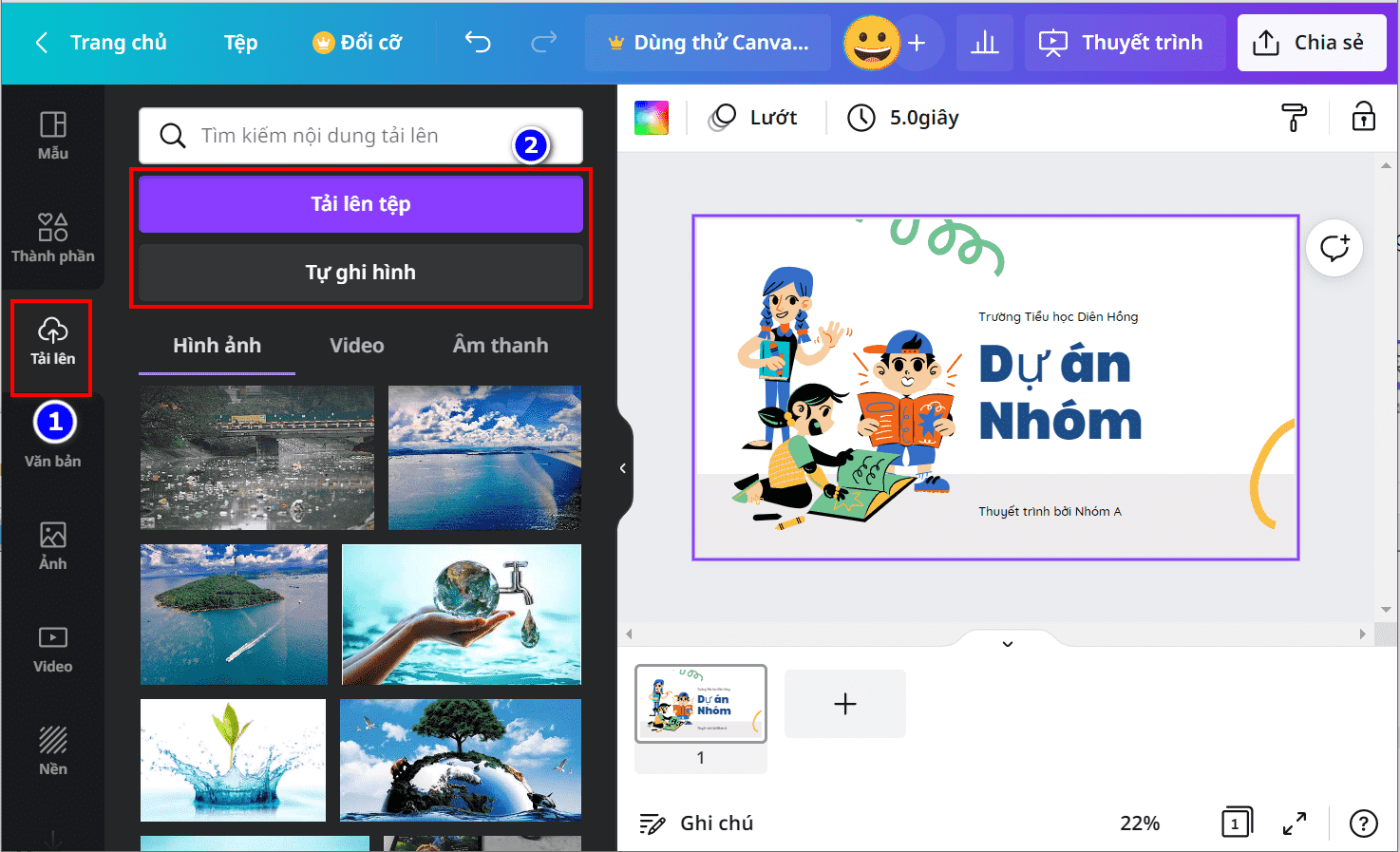Toggle grid view page icon
The width and height of the screenshot is (1400, 852).
pos(1237,823)
